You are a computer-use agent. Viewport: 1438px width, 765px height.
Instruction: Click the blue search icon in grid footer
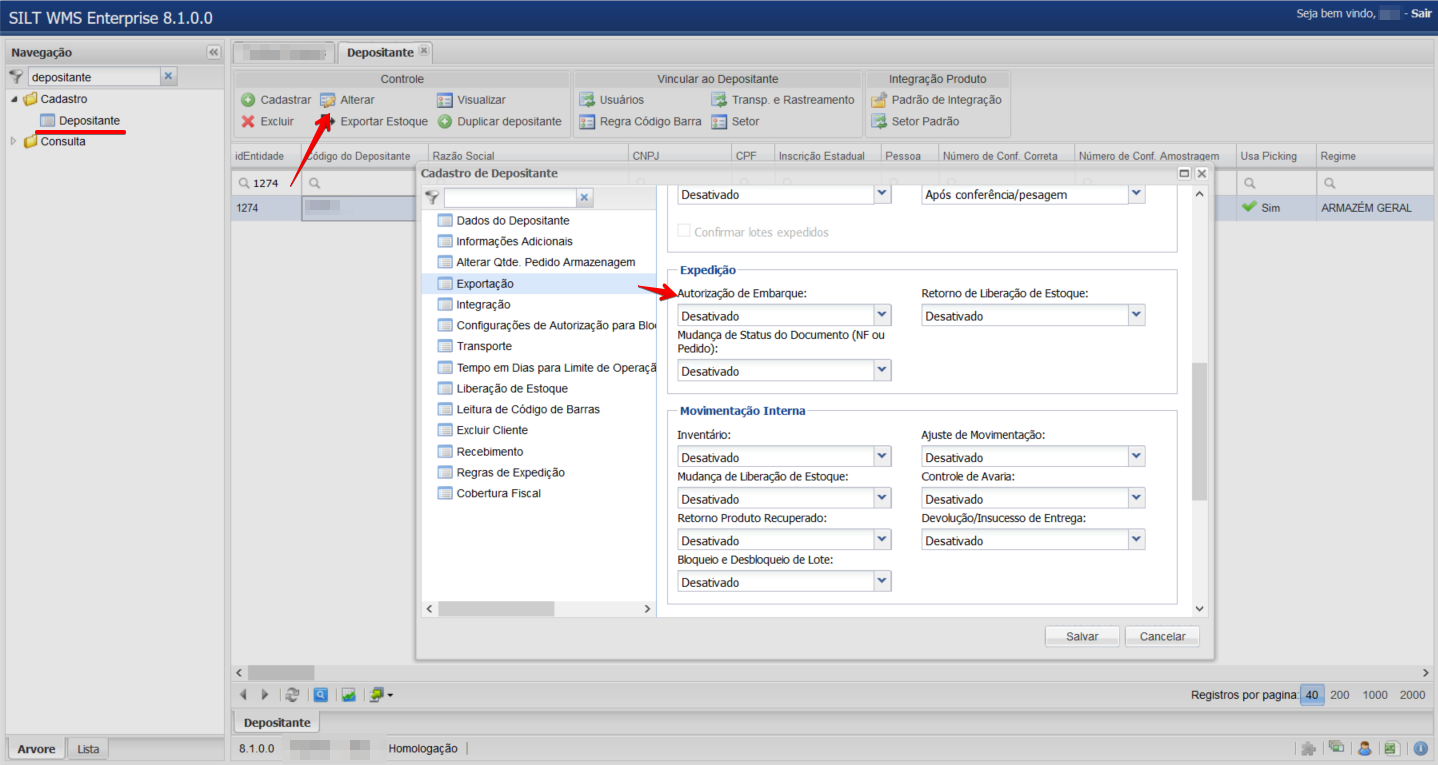point(321,694)
